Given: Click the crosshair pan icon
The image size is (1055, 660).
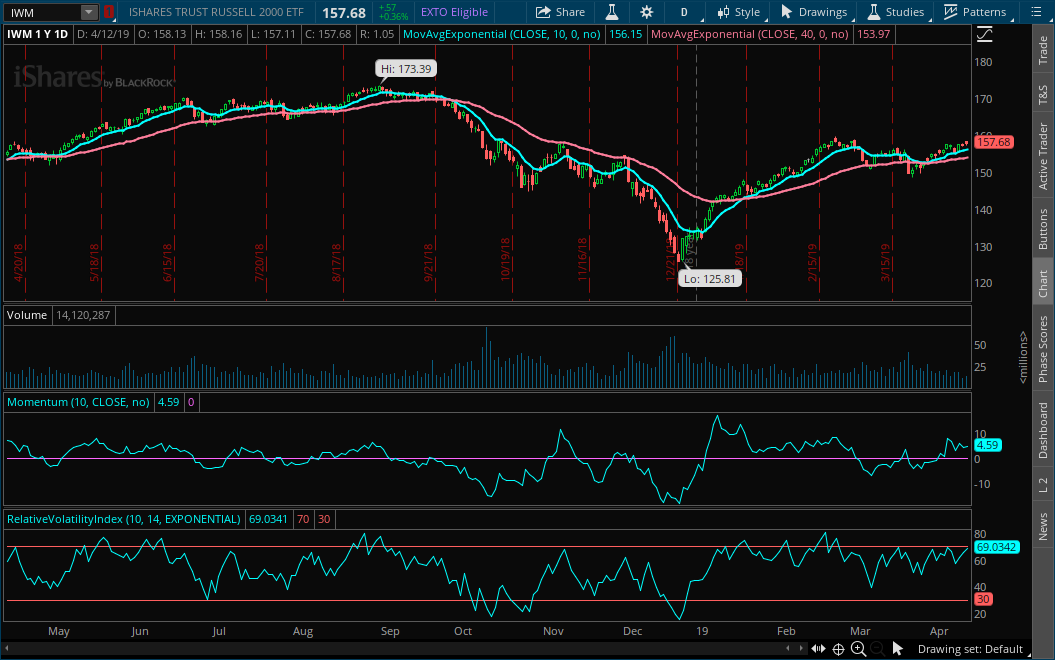Looking at the screenshot, I should point(838,649).
